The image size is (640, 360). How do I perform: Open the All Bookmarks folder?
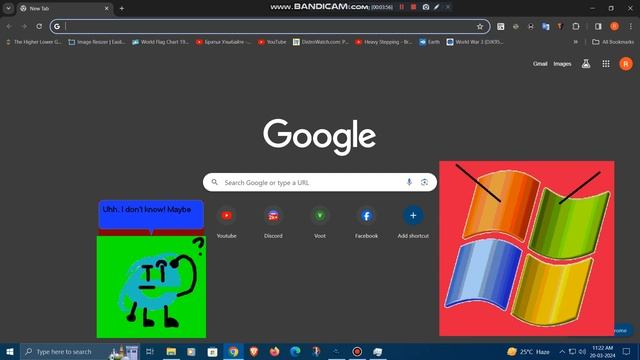(x=613, y=42)
